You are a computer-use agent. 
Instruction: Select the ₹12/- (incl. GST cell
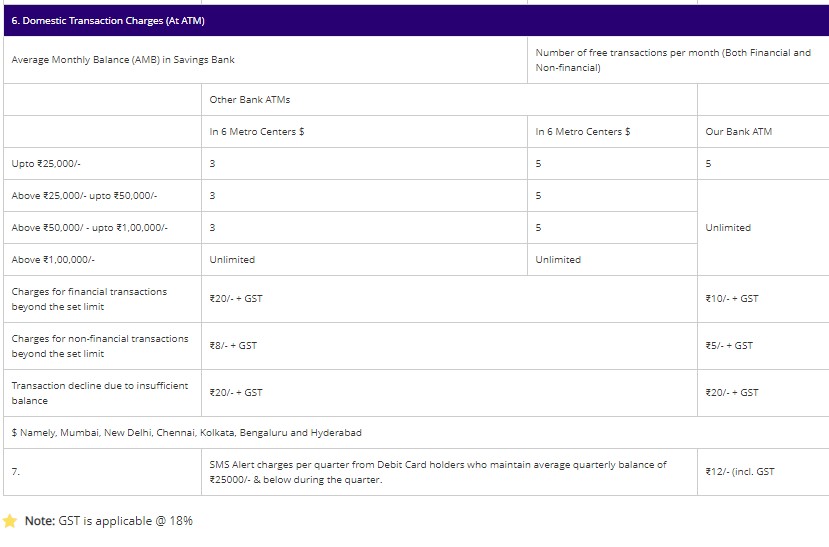coord(740,472)
